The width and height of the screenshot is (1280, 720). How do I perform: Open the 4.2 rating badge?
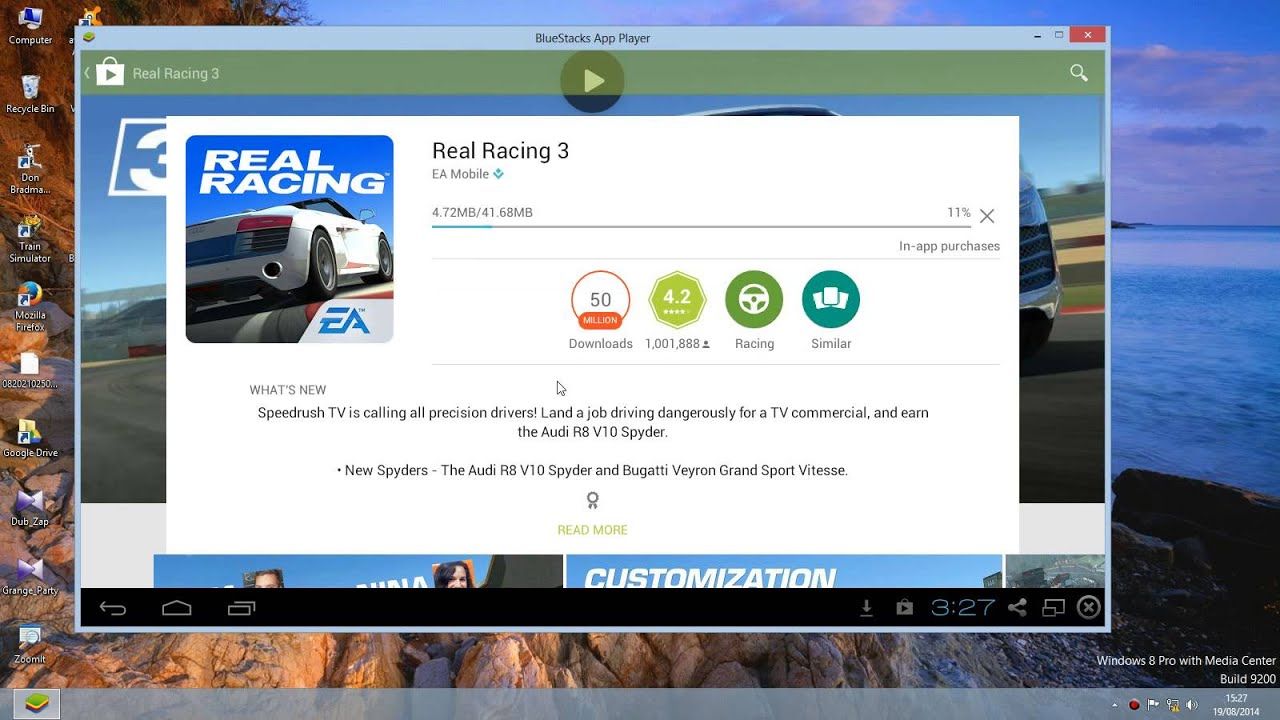(677, 300)
